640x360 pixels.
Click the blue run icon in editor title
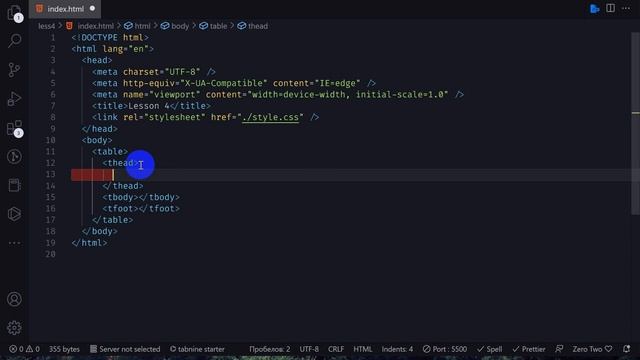(595, 9)
